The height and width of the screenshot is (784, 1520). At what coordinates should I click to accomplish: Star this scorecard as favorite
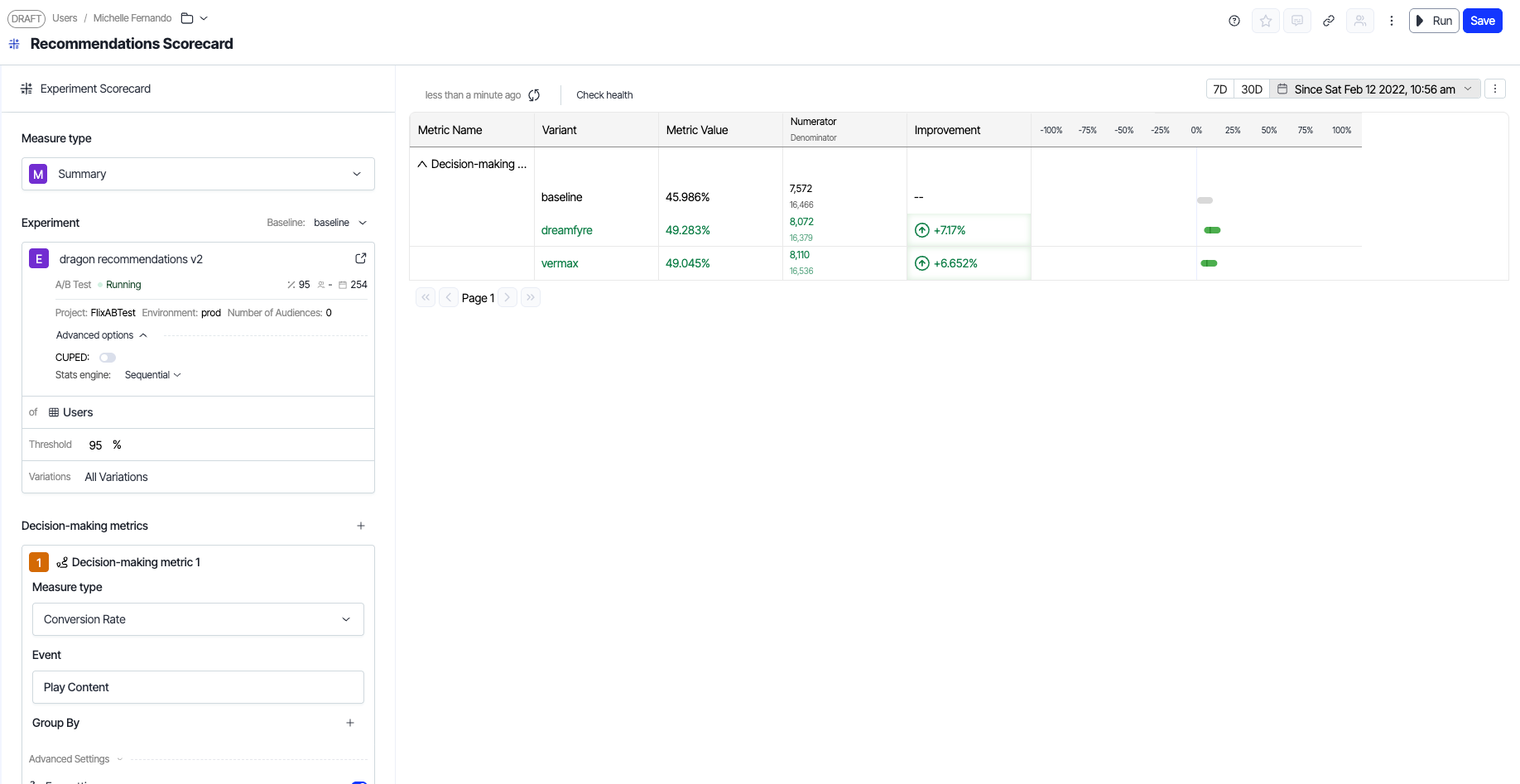(x=1266, y=21)
